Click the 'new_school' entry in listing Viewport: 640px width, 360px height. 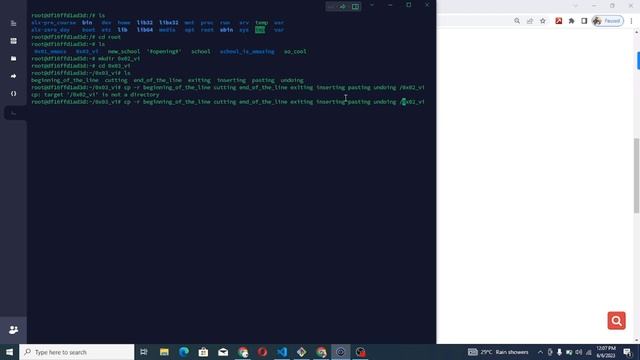click(124, 51)
